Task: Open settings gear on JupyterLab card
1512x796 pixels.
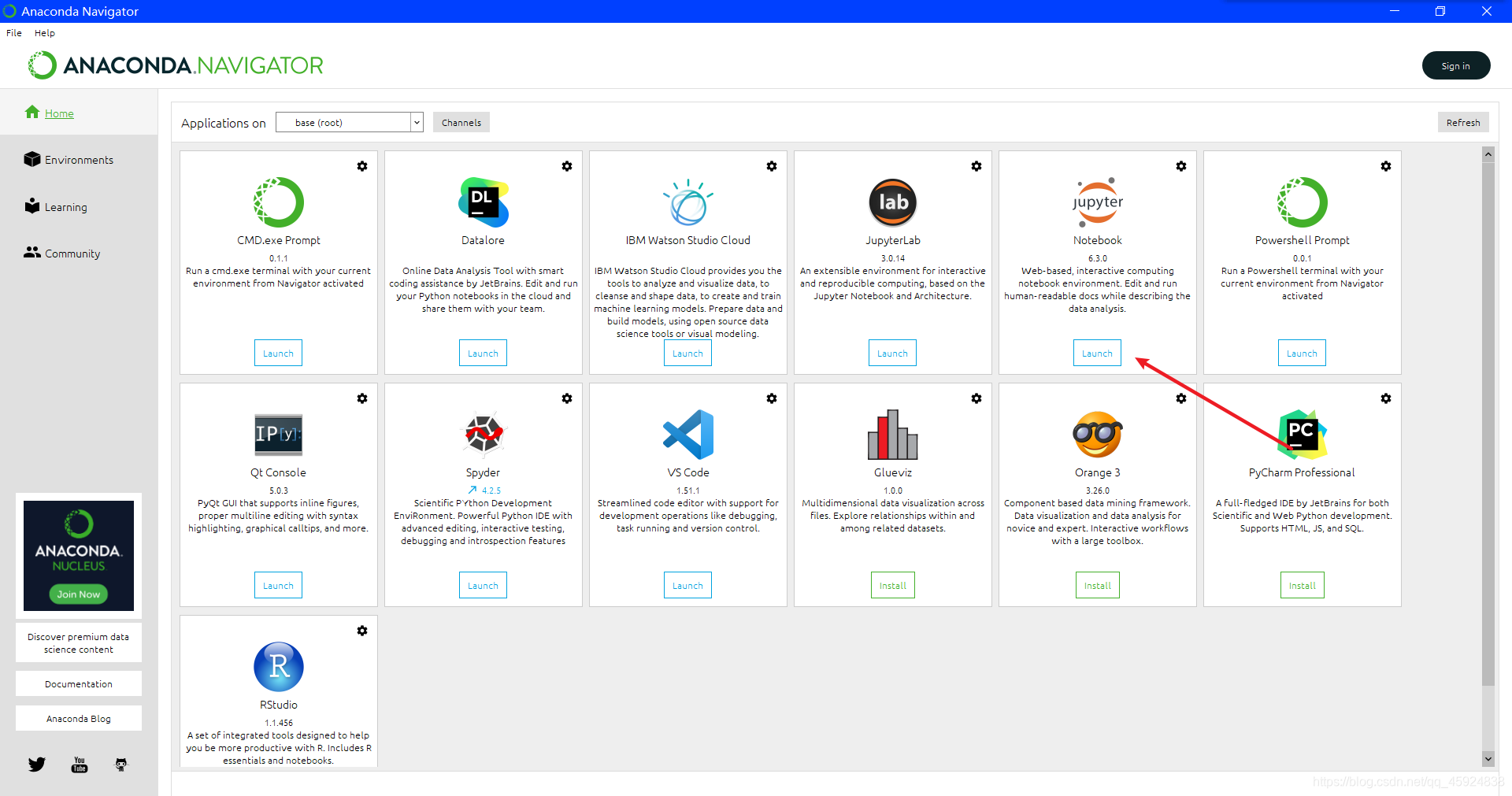Action: point(976,166)
